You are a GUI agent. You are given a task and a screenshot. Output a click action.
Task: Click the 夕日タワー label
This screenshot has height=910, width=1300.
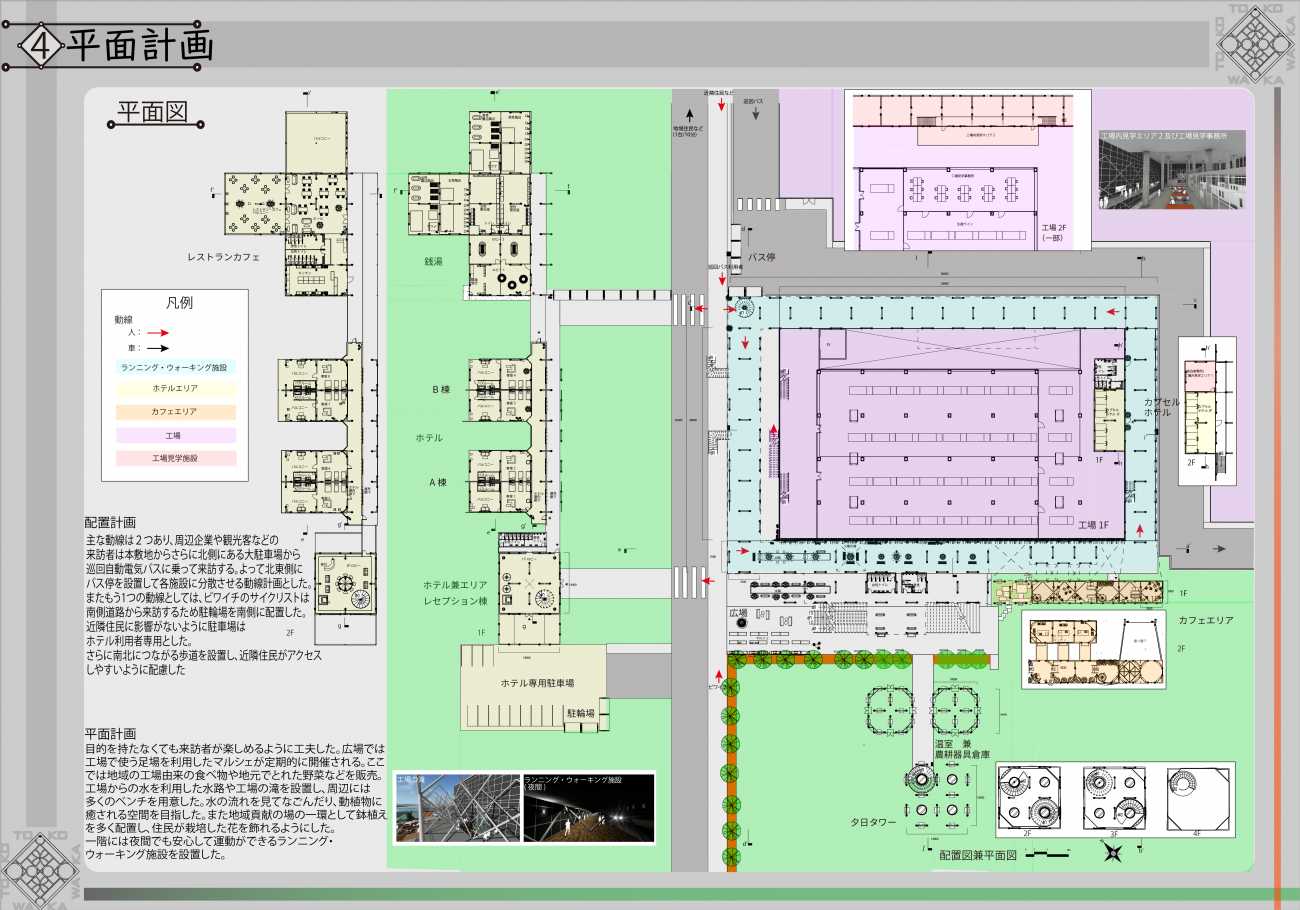[870, 823]
